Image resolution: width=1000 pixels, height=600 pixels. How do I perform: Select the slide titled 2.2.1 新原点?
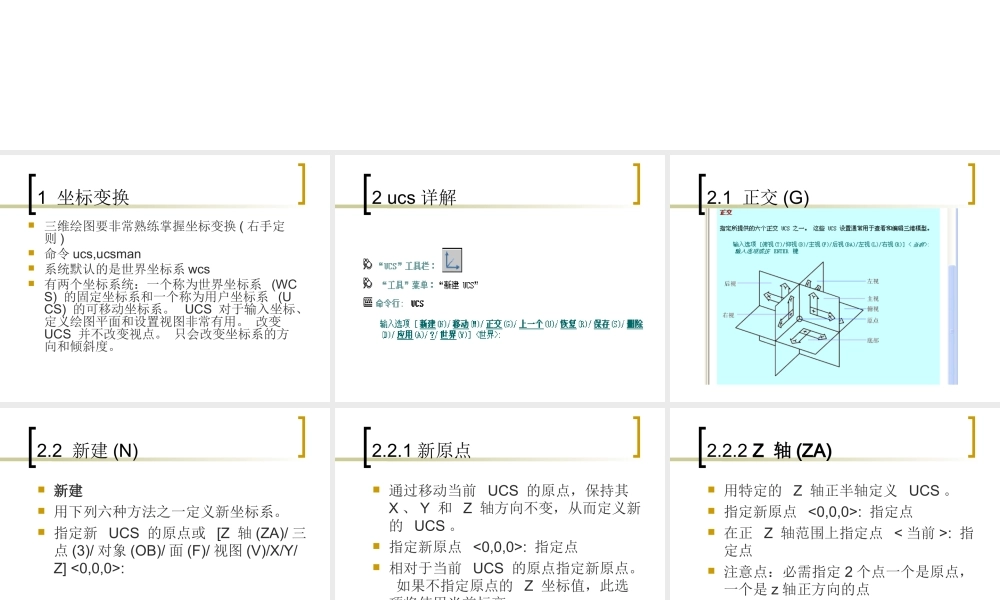coord(499,504)
